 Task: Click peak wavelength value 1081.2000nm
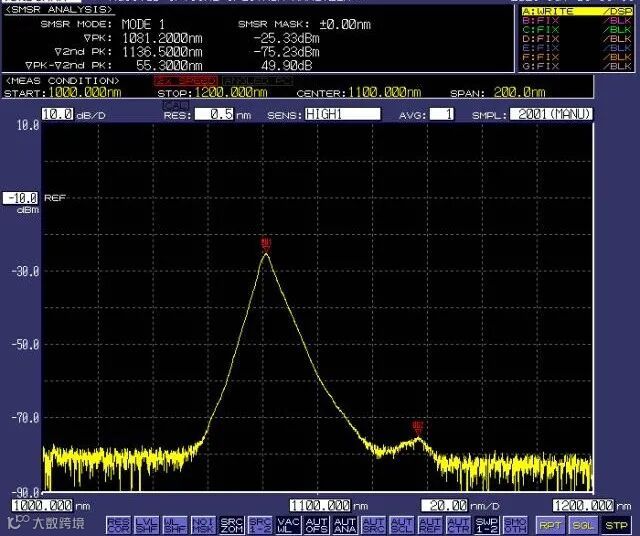pos(162,38)
